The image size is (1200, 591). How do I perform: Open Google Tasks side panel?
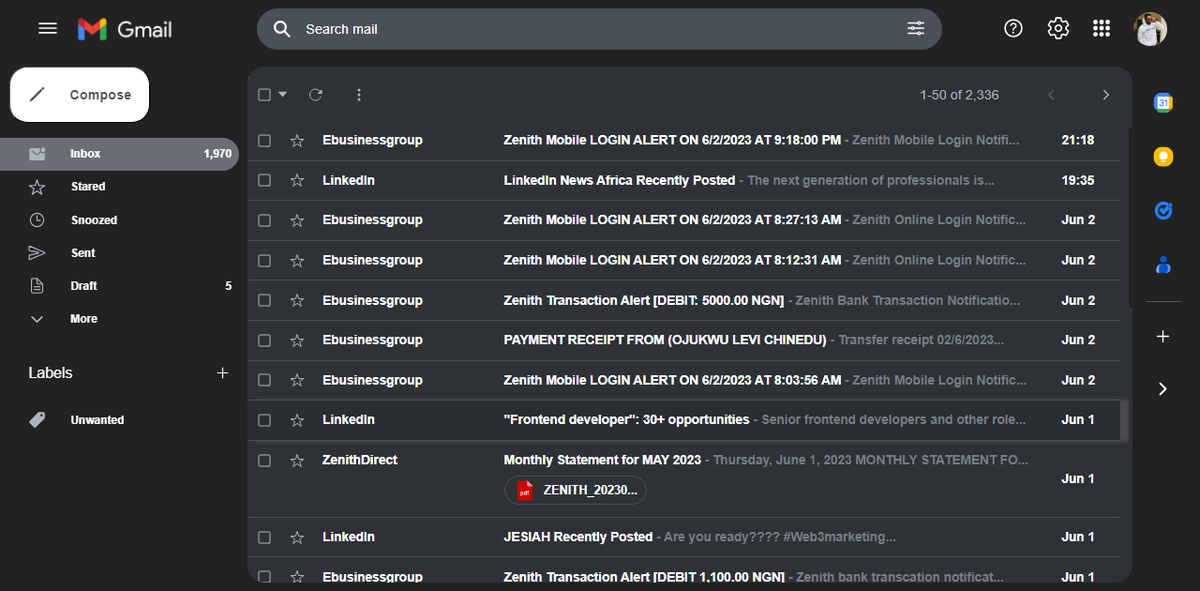(x=1163, y=211)
